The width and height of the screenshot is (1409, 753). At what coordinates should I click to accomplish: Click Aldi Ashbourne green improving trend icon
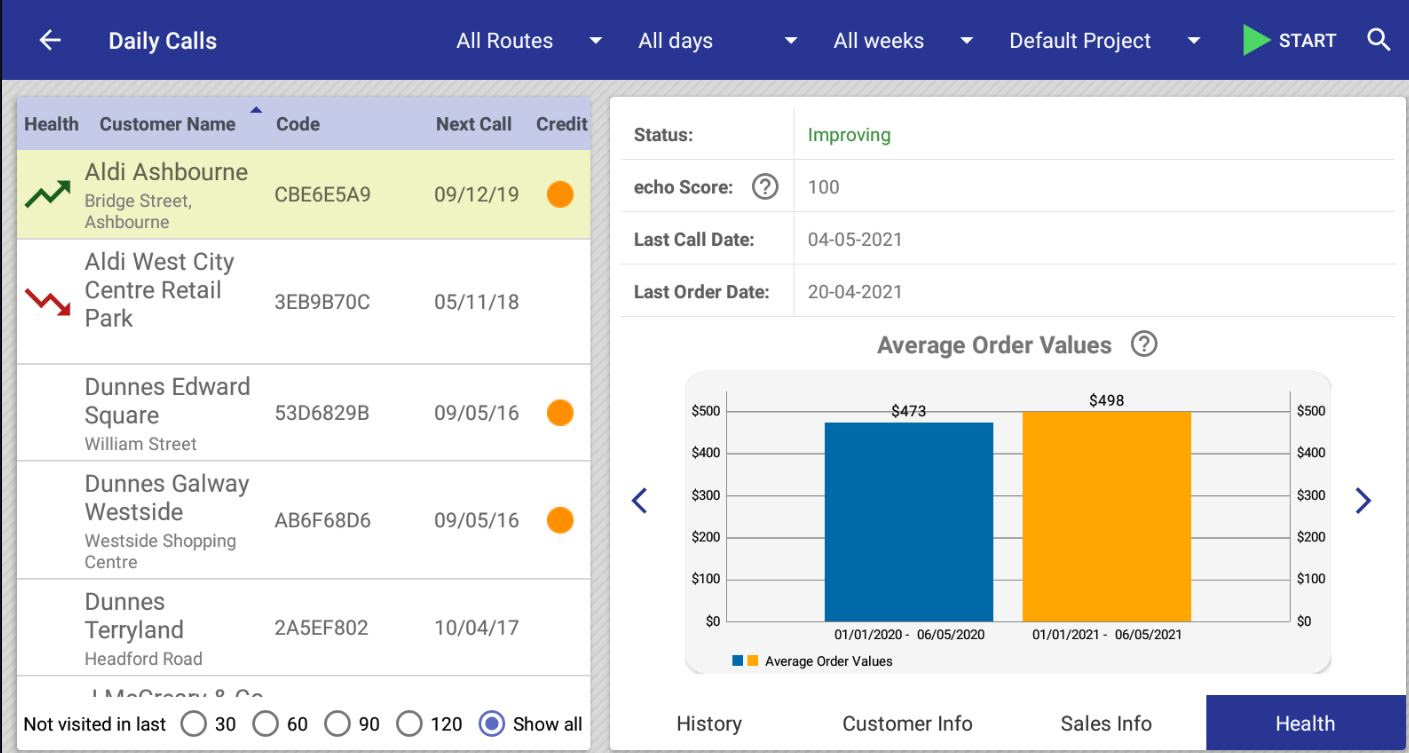tap(47, 194)
